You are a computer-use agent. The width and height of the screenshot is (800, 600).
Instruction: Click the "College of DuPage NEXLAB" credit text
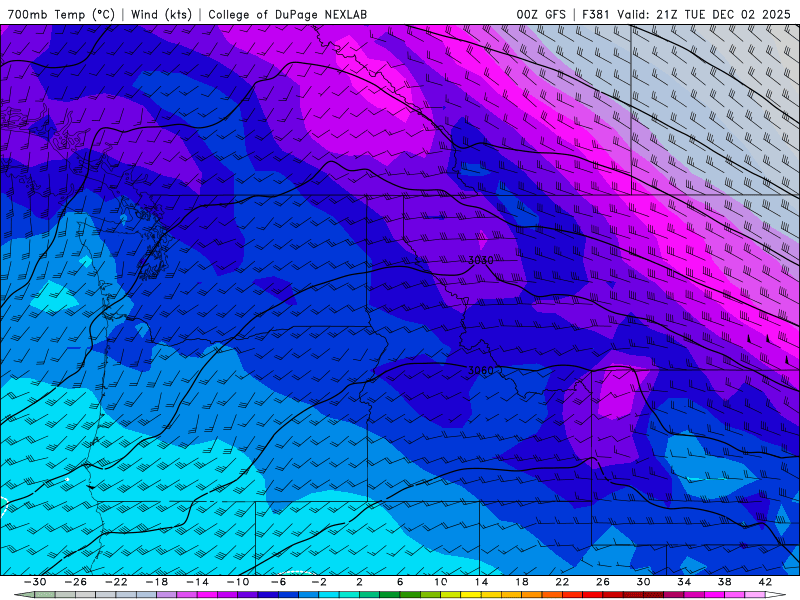(x=287, y=14)
